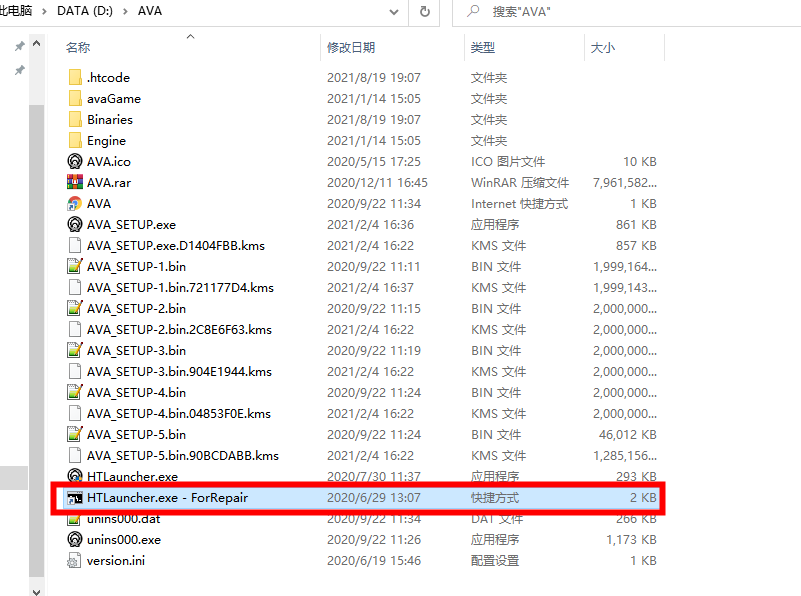Click the first quick access pin icon

pyautogui.click(x=19, y=46)
